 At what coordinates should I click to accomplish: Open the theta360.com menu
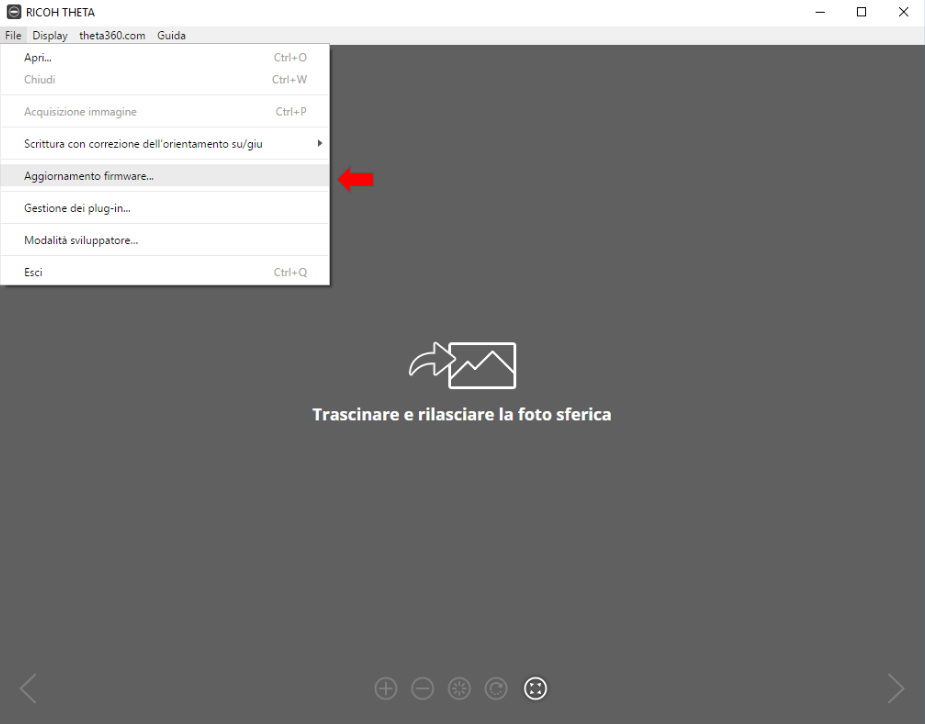[112, 35]
